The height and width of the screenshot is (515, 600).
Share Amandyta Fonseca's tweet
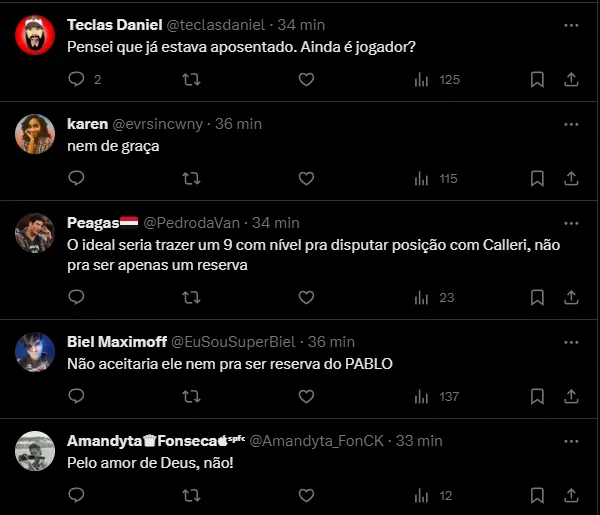[x=571, y=495]
